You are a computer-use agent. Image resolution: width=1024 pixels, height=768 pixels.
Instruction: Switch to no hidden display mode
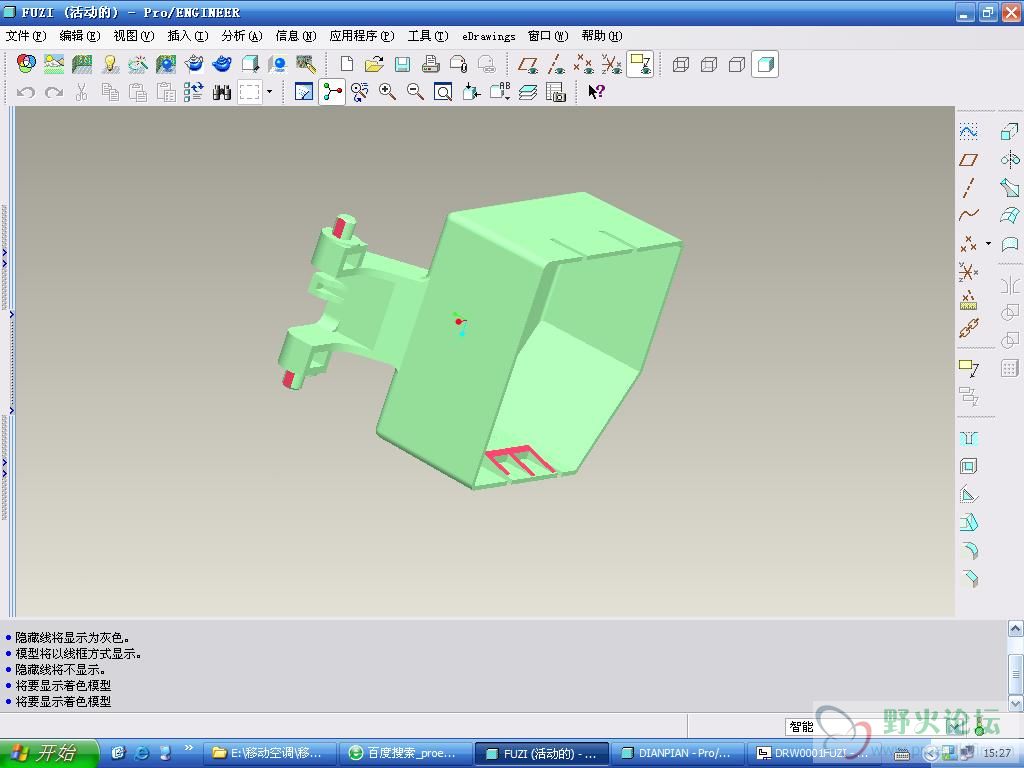tap(737, 64)
